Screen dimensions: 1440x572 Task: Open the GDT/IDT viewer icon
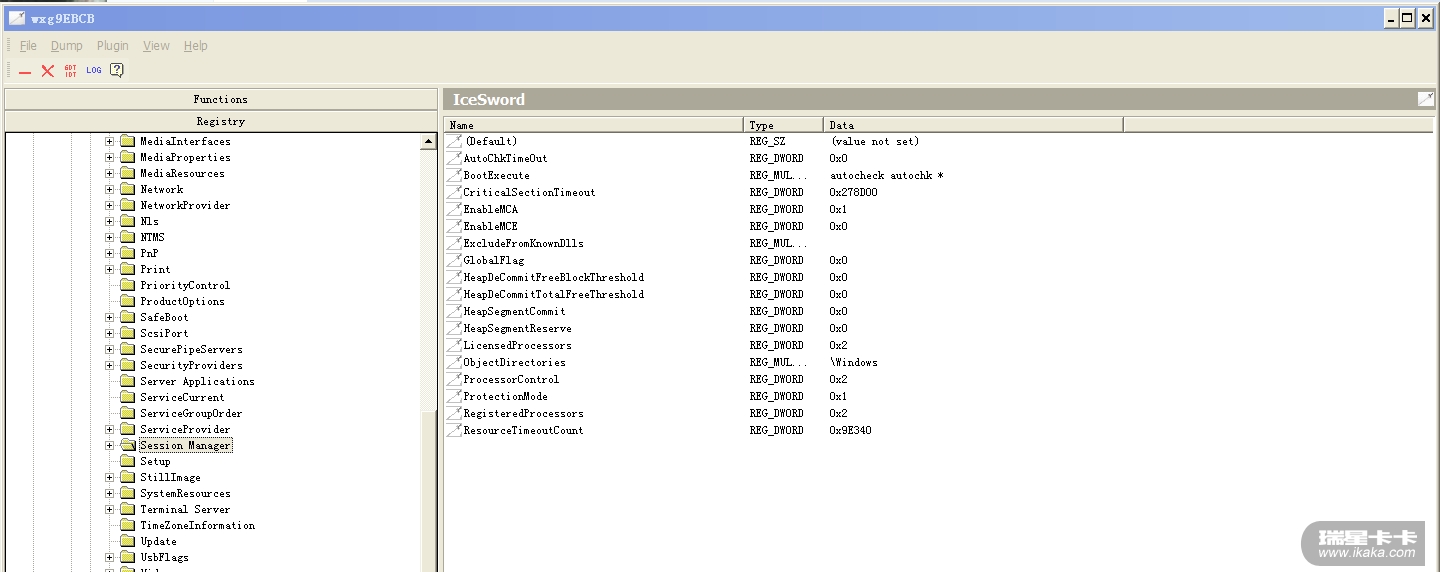click(x=70, y=71)
